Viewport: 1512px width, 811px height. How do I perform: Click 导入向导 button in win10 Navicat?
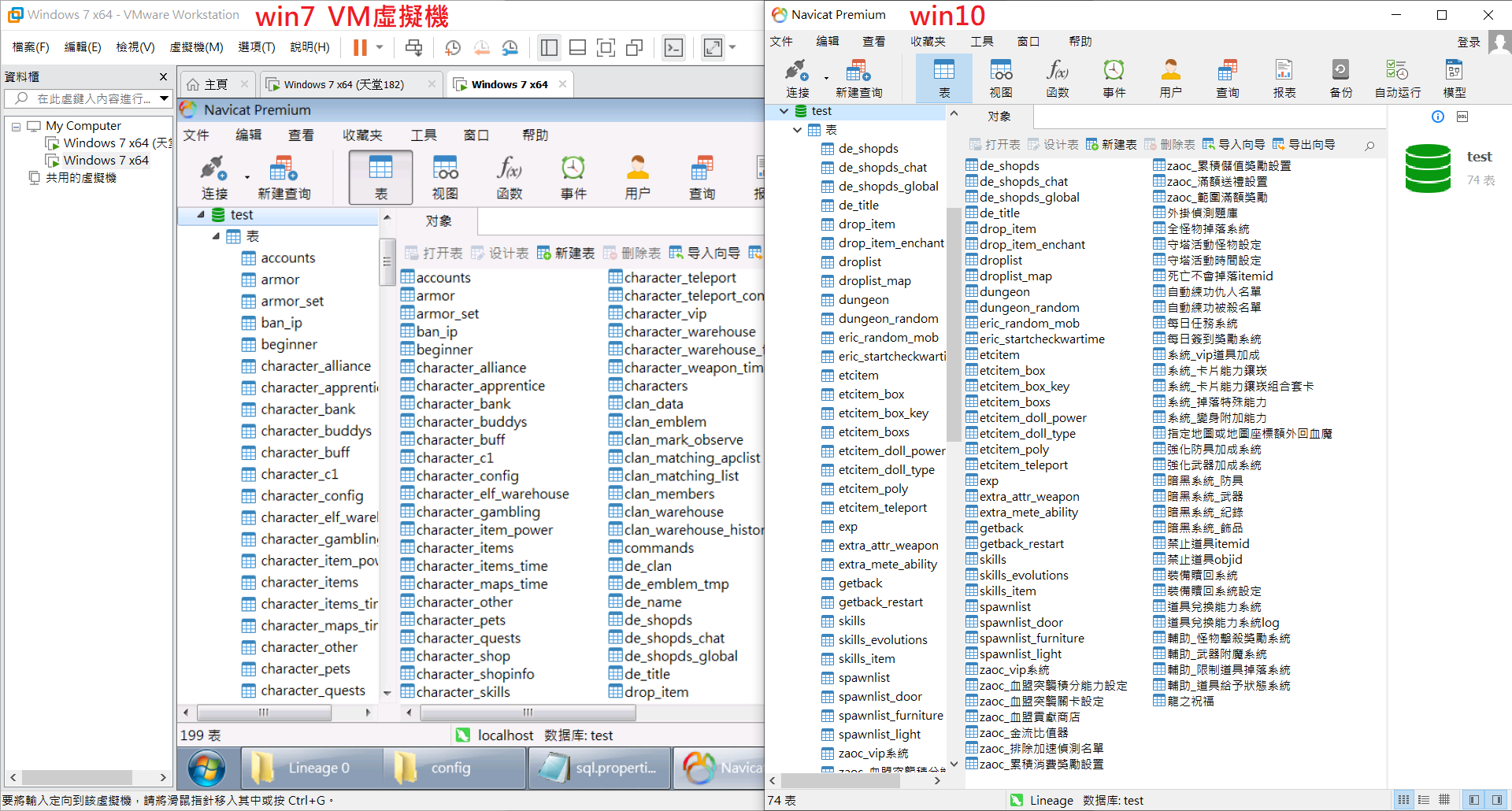coord(1234,145)
